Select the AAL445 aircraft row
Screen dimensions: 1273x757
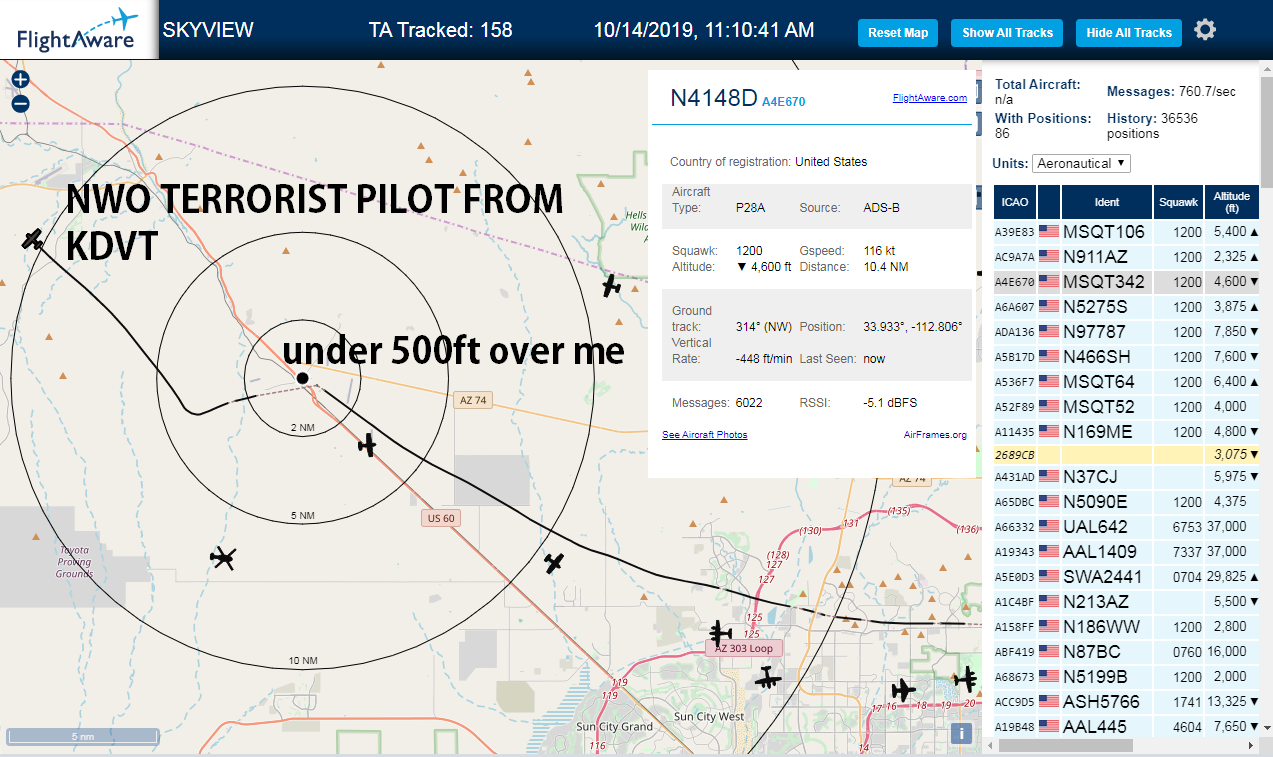1126,727
